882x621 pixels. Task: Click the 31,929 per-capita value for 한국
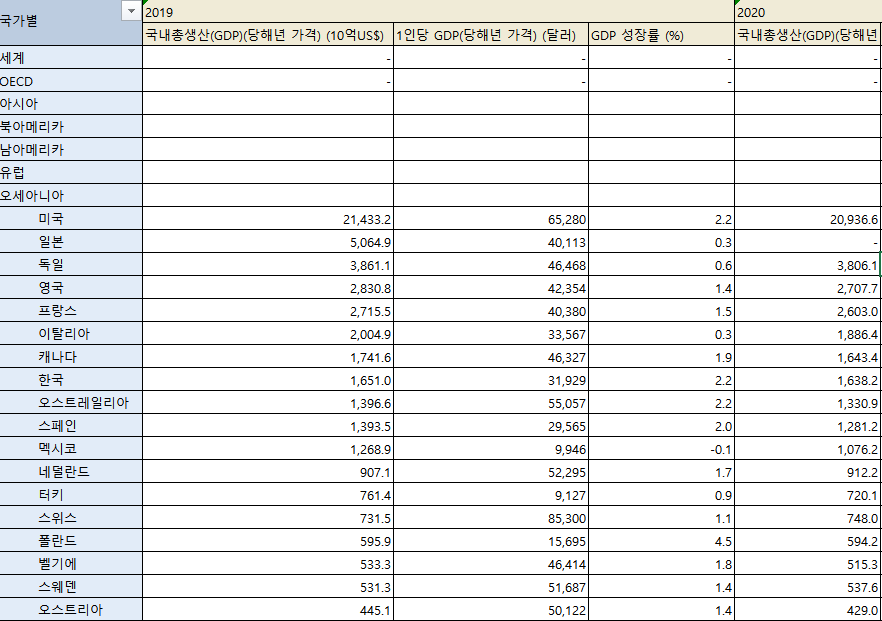coord(490,381)
